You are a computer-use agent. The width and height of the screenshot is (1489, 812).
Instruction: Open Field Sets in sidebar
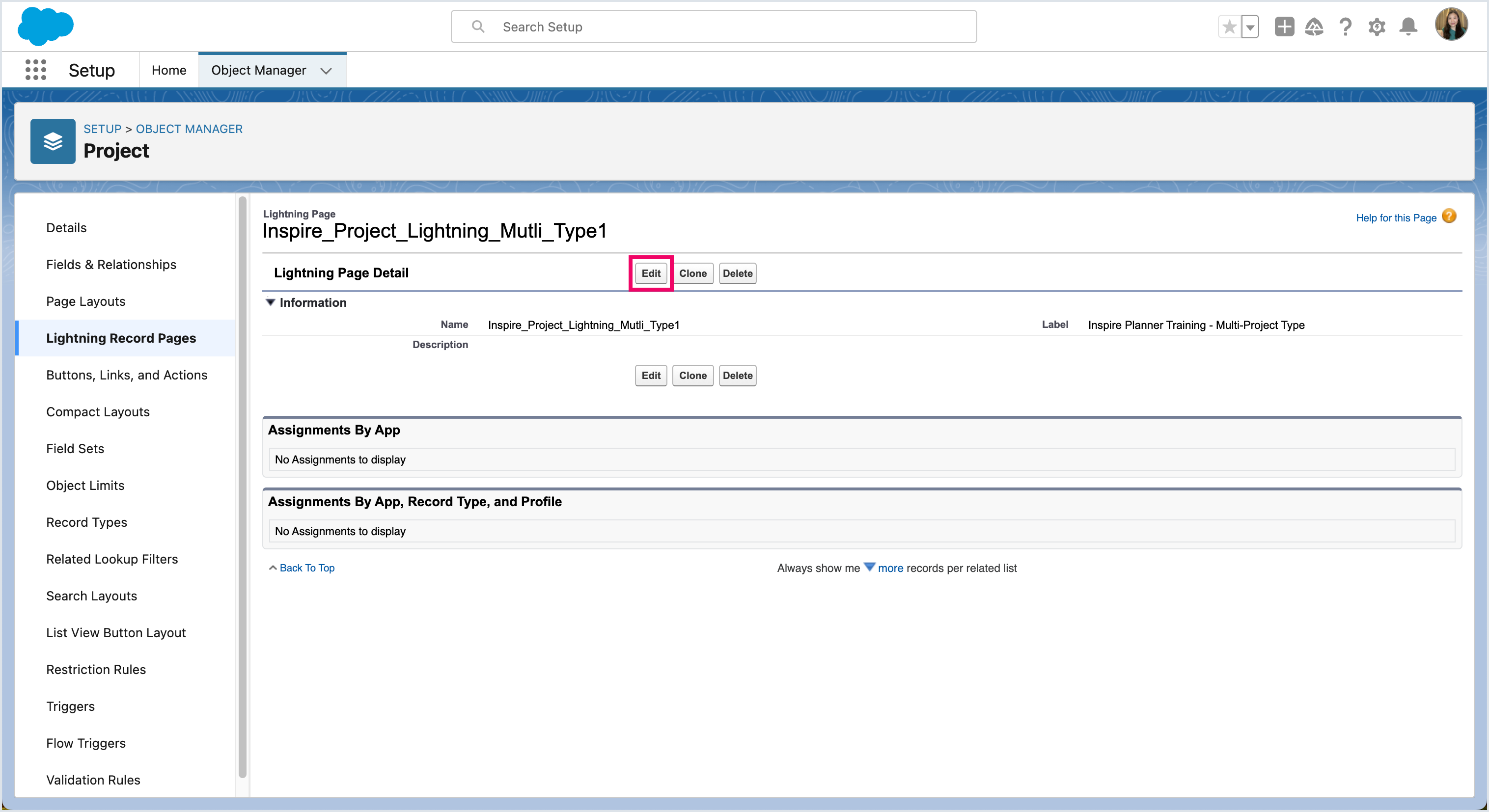75,449
